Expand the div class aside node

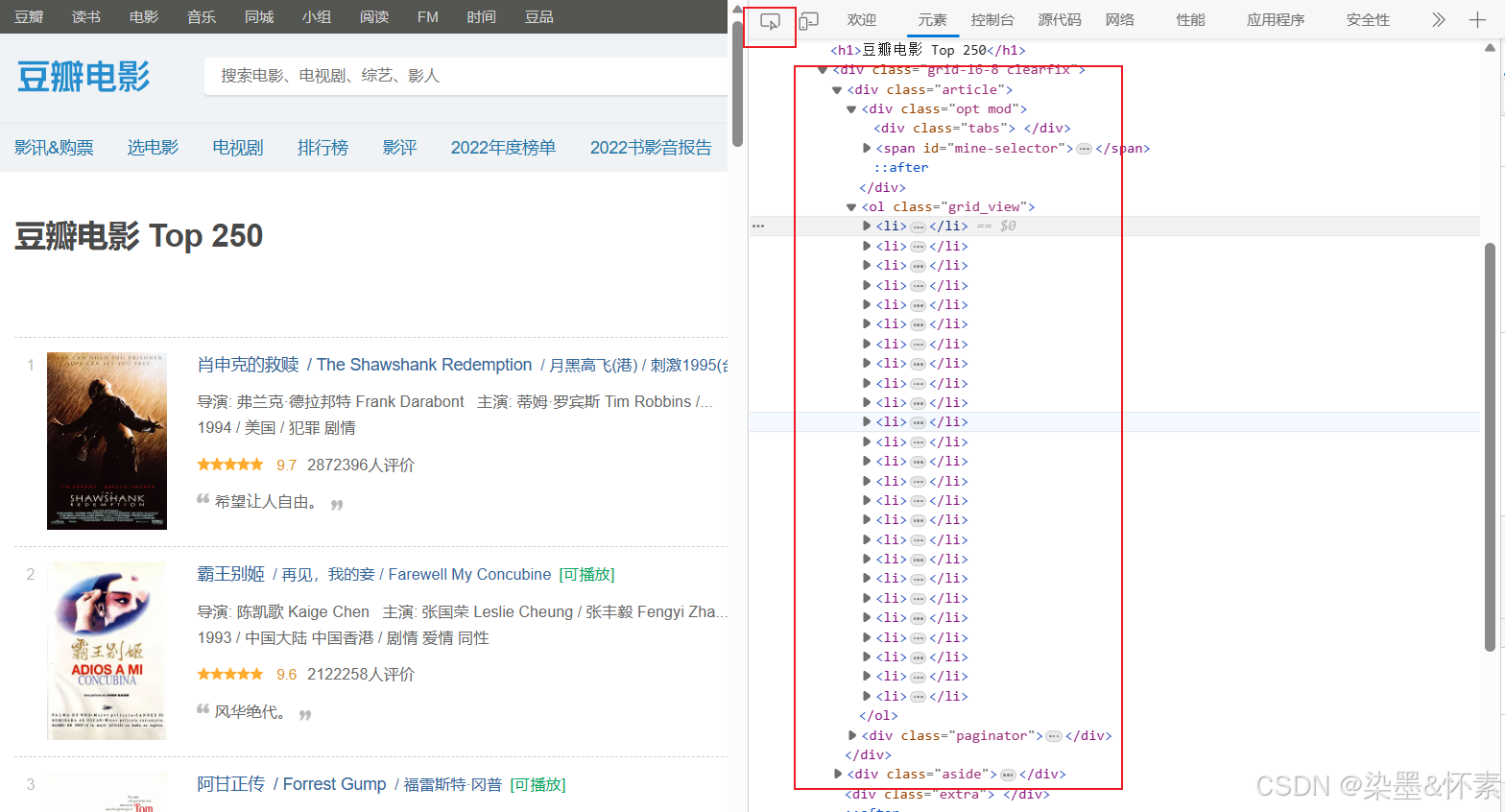click(837, 774)
